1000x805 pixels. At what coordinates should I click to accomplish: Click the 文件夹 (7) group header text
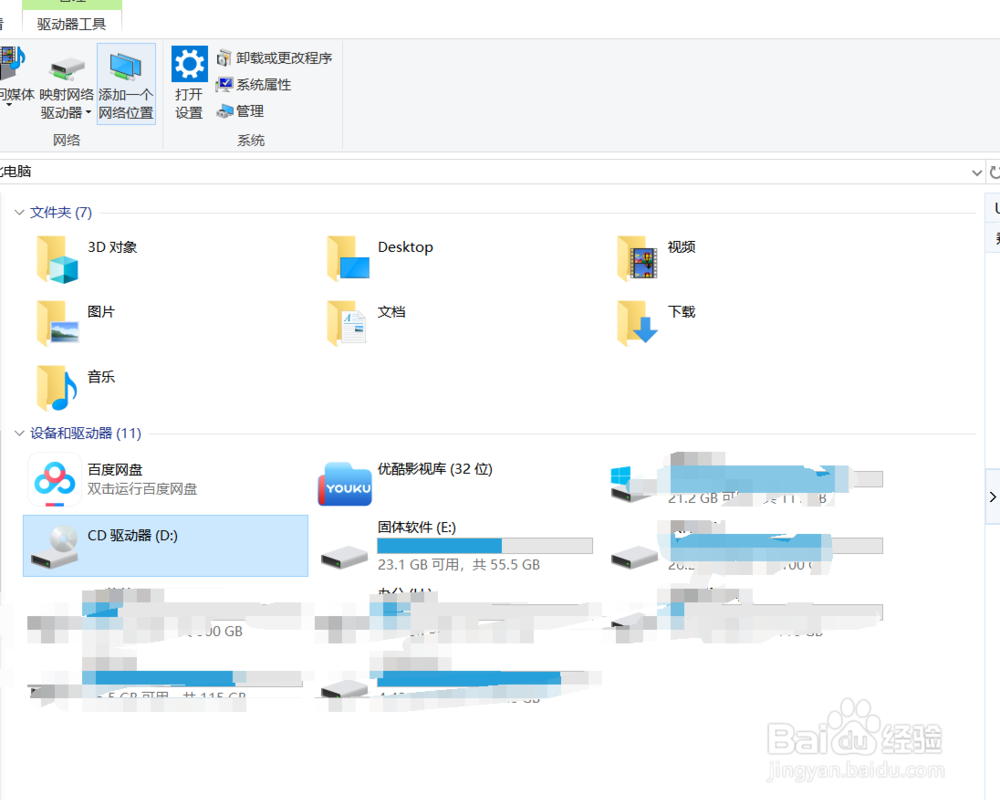[x=61, y=212]
